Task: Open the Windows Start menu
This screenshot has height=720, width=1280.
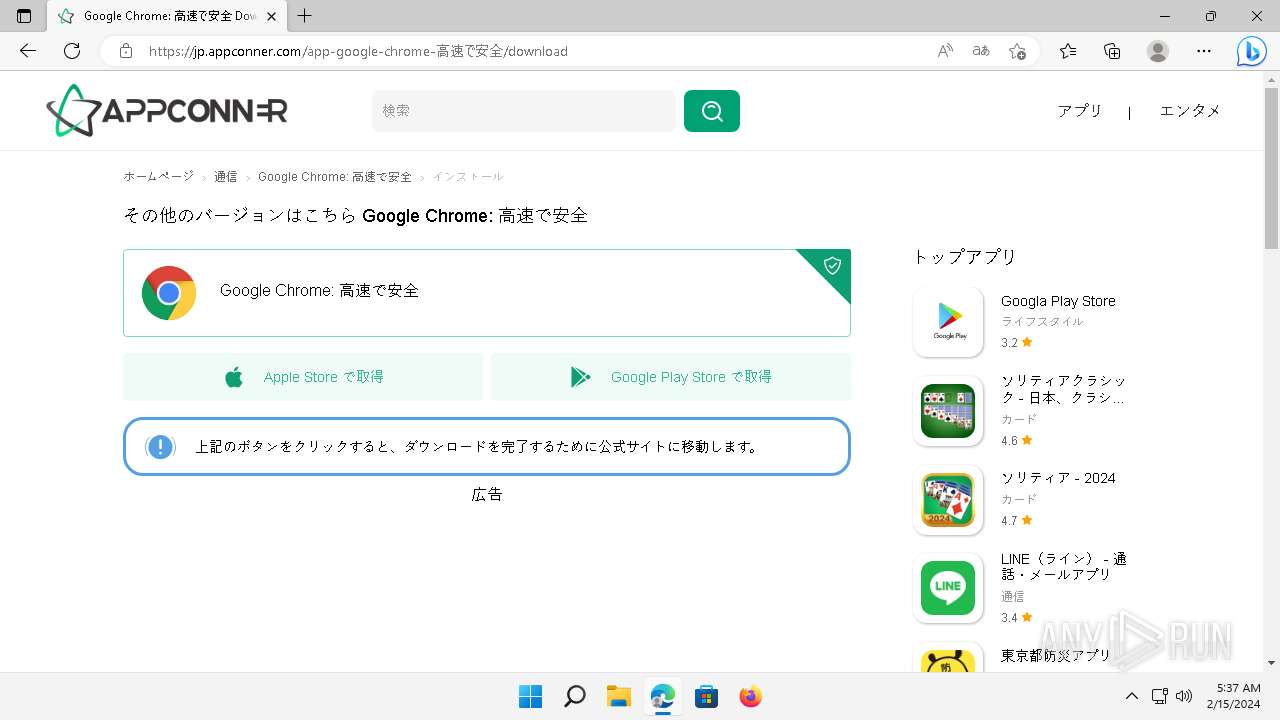Action: 530,696
